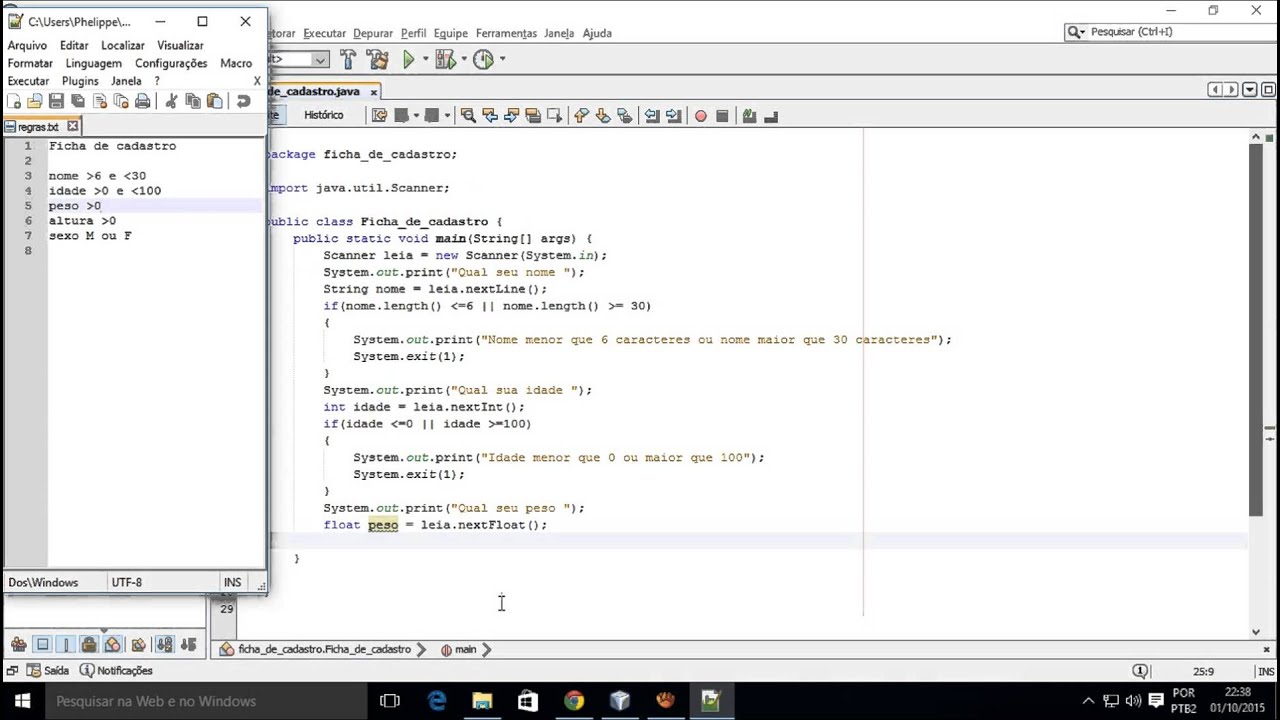
Task: Expand the configuration combo box in NetBeans toolbar
Action: pos(319,59)
